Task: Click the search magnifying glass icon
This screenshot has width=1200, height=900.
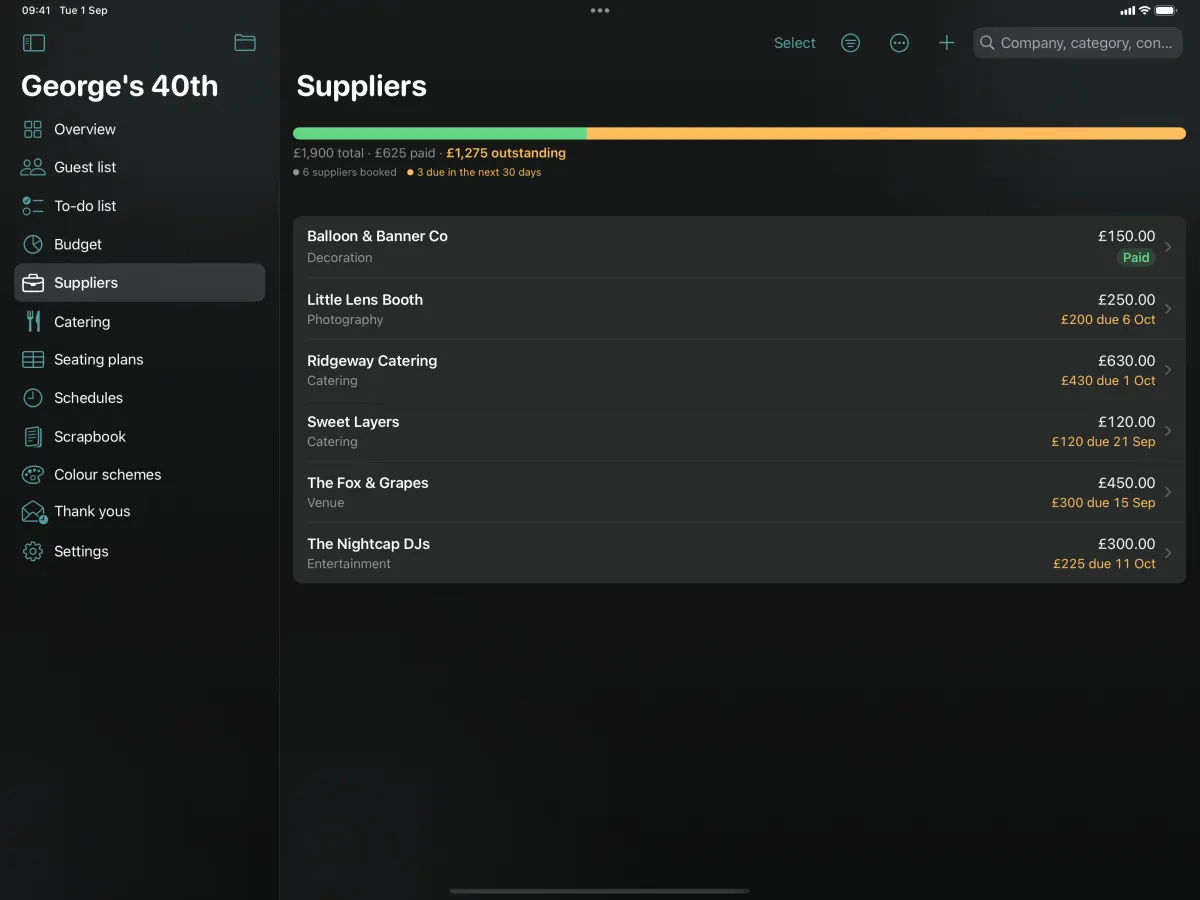Action: (987, 43)
